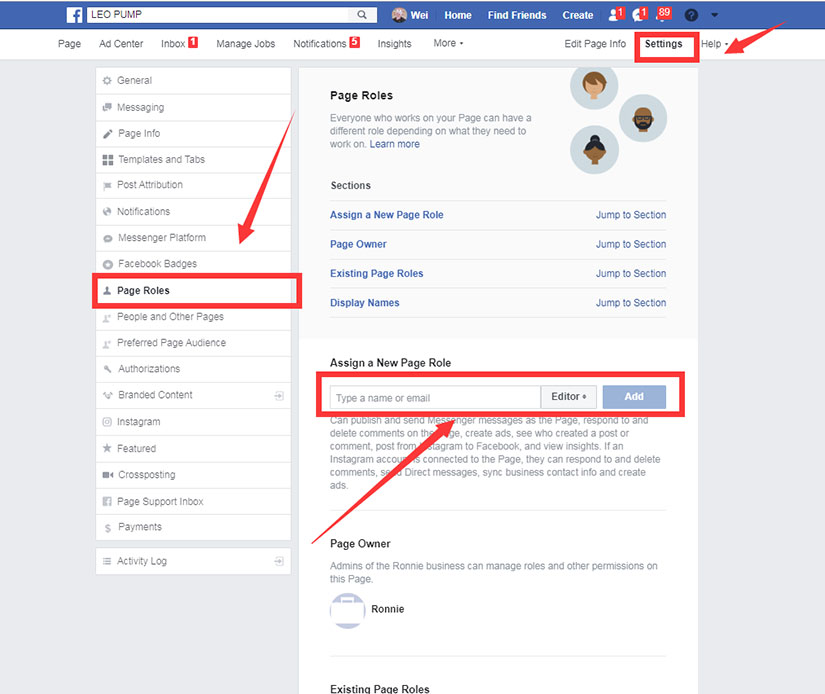Open Find Friends in top bar
This screenshot has width=825, height=694.
click(517, 15)
